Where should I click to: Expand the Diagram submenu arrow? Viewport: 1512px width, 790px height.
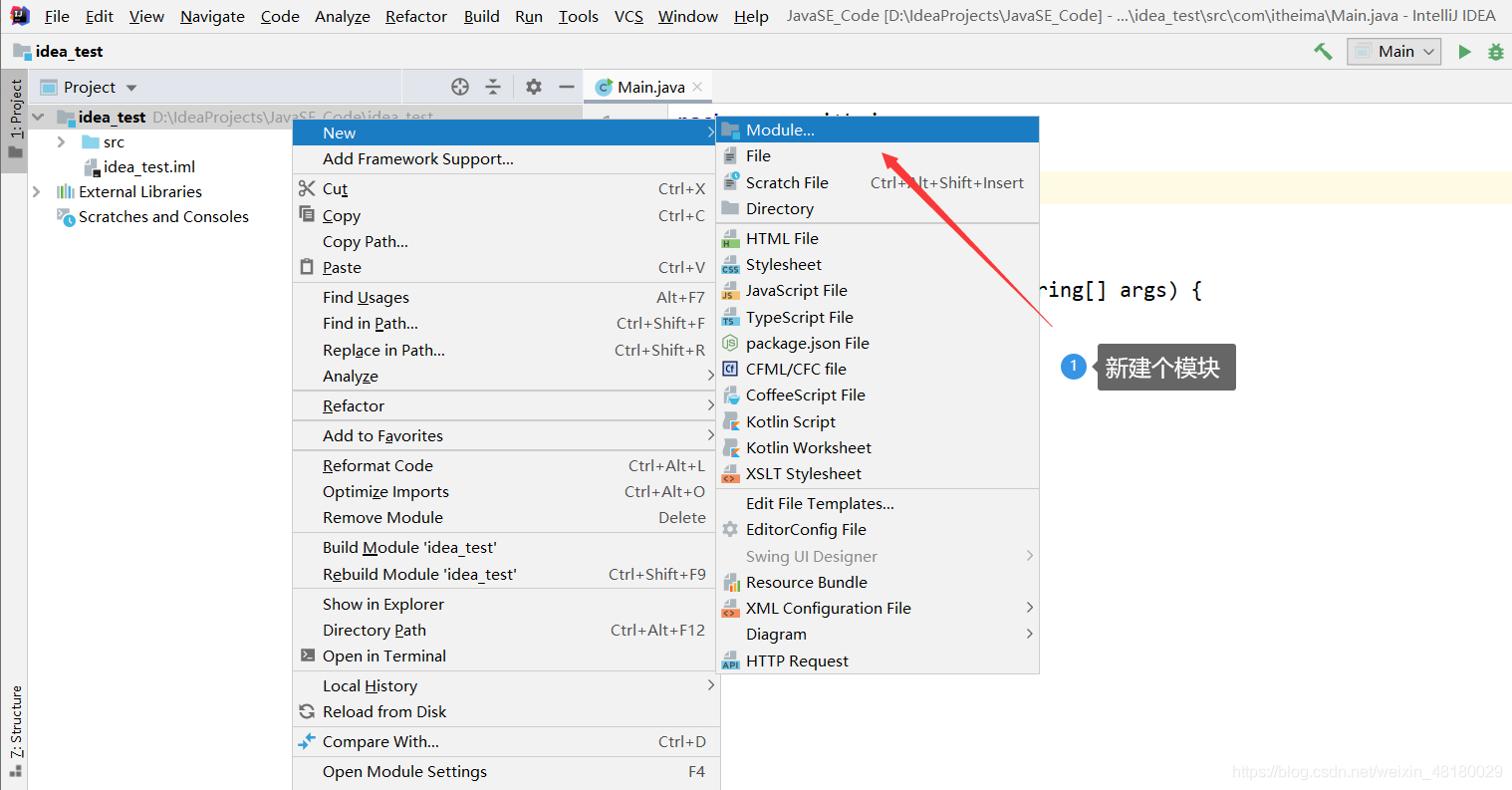pyautogui.click(x=1030, y=634)
